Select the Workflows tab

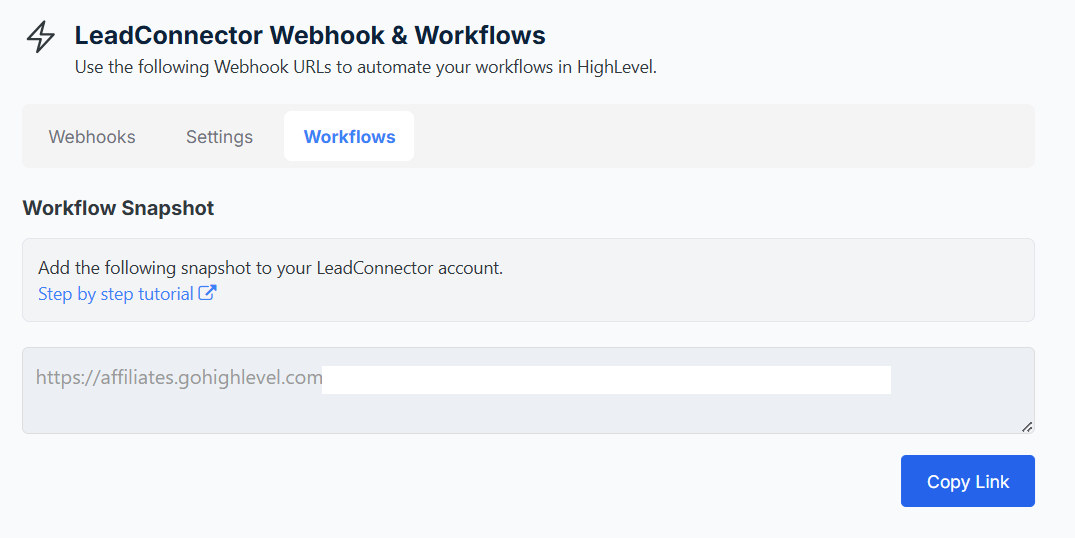tap(349, 137)
